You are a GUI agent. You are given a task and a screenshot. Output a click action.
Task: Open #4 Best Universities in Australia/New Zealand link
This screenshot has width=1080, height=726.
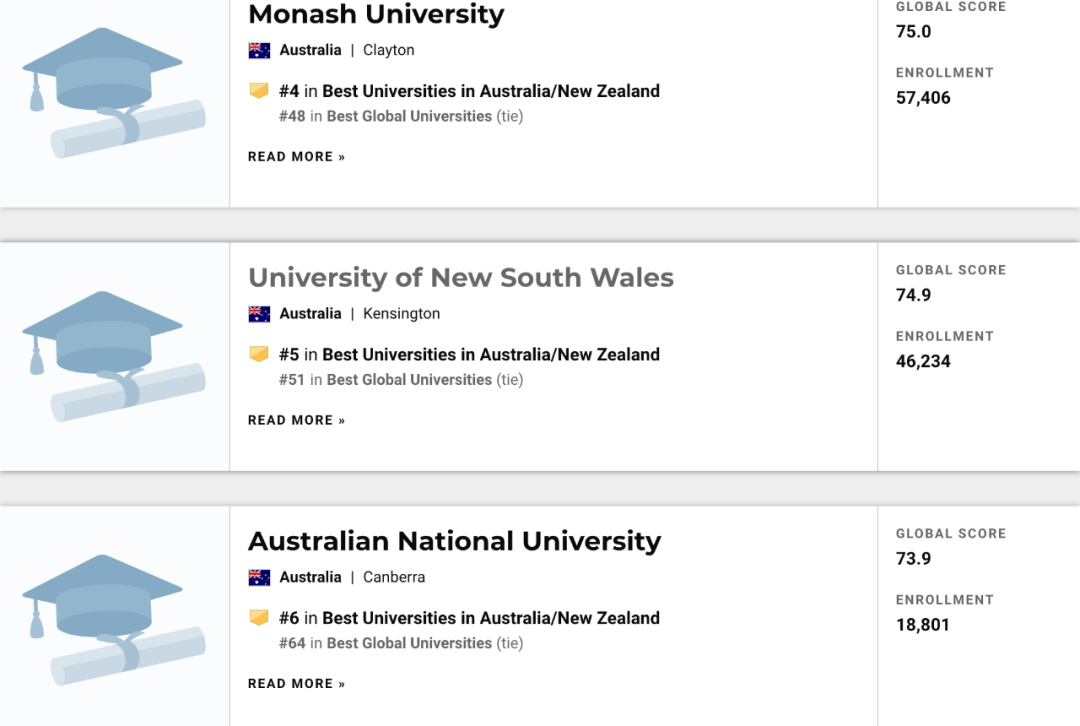coord(490,91)
